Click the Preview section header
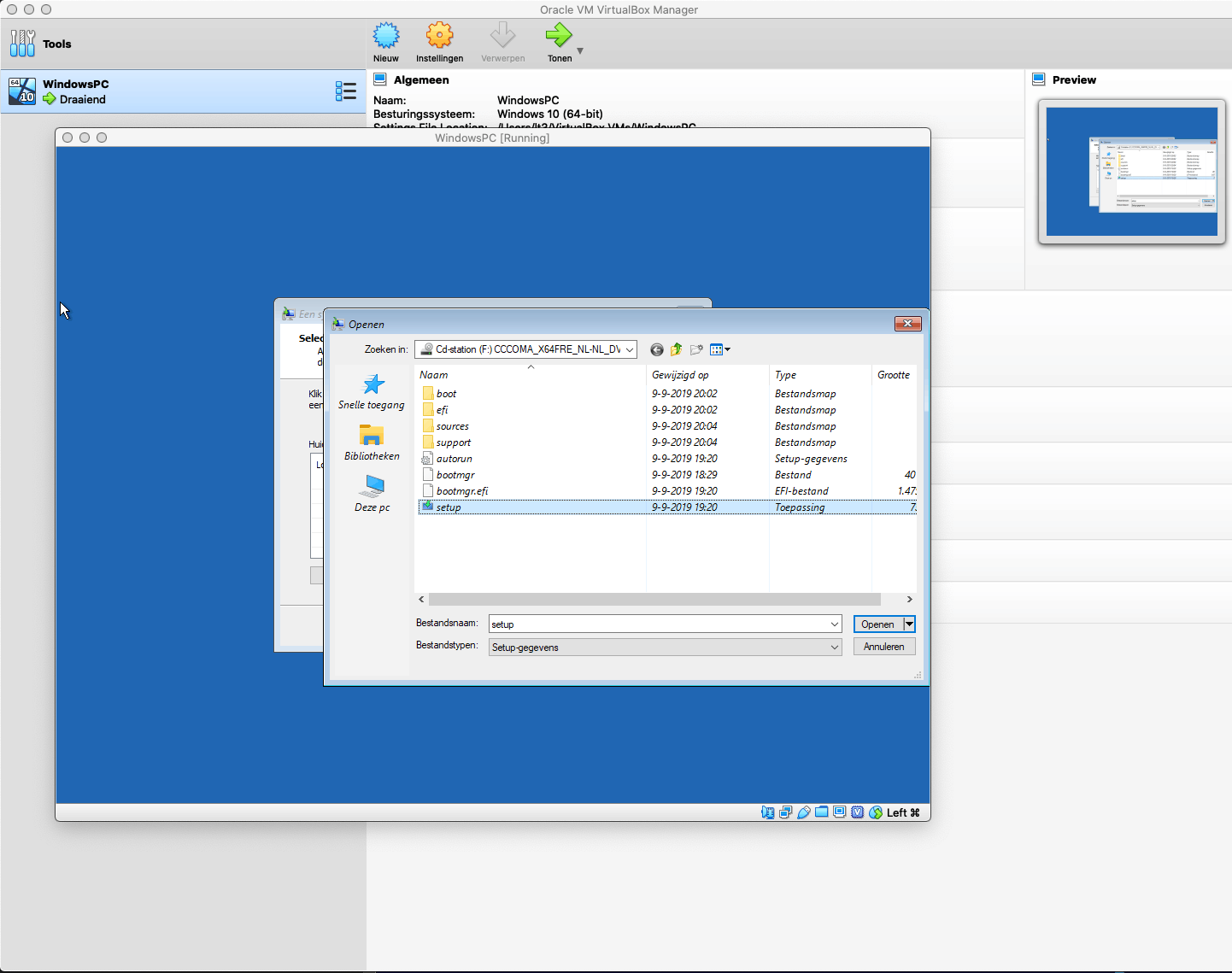This screenshot has width=1232, height=973. click(1074, 79)
